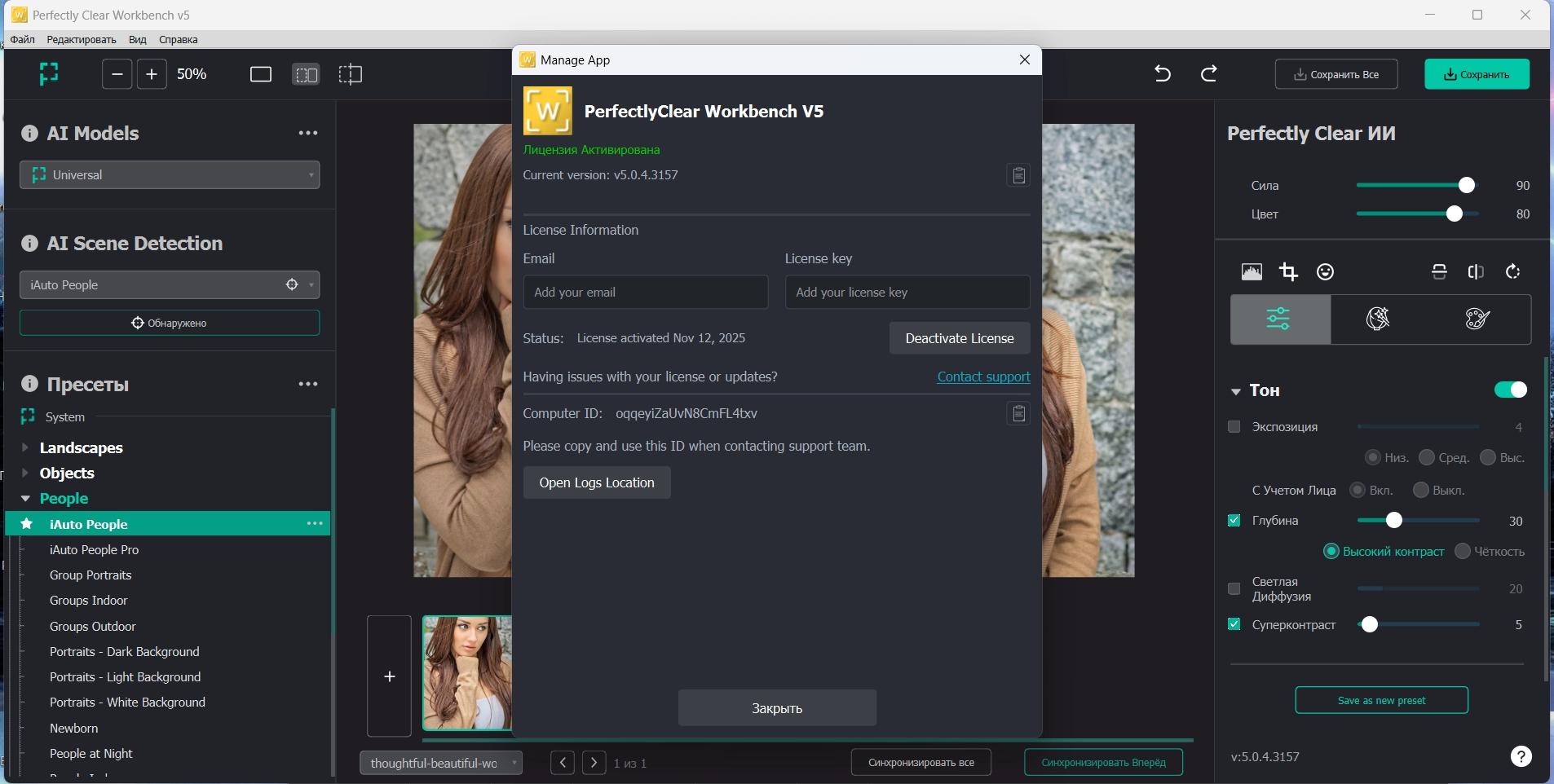1554x784 pixels.
Task: Click the Perfectly Clear logo icon in toolbar
Action: [x=49, y=74]
